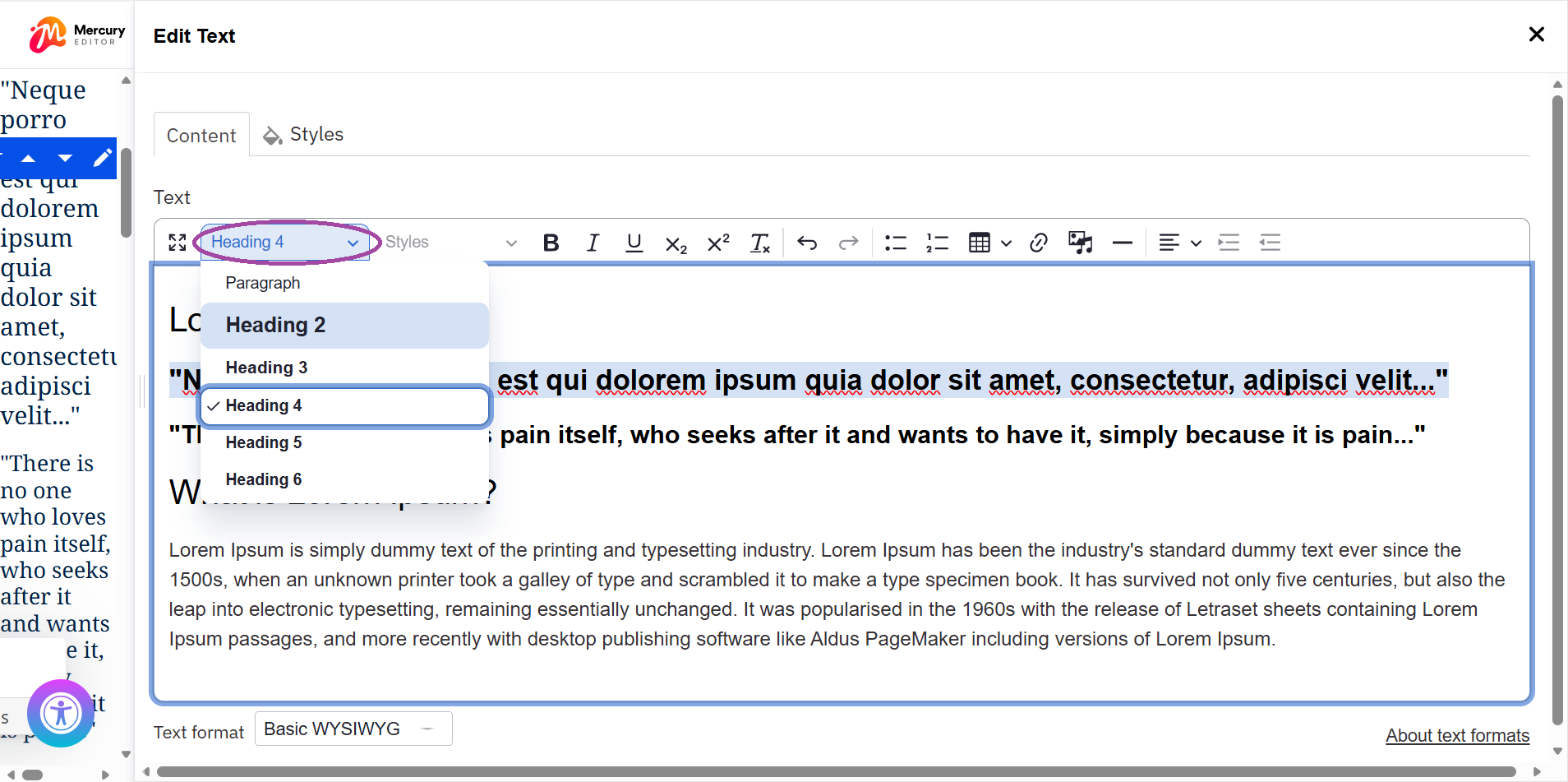Click the accessibility widget button
Image resolution: width=1568 pixels, height=782 pixels.
click(x=60, y=713)
